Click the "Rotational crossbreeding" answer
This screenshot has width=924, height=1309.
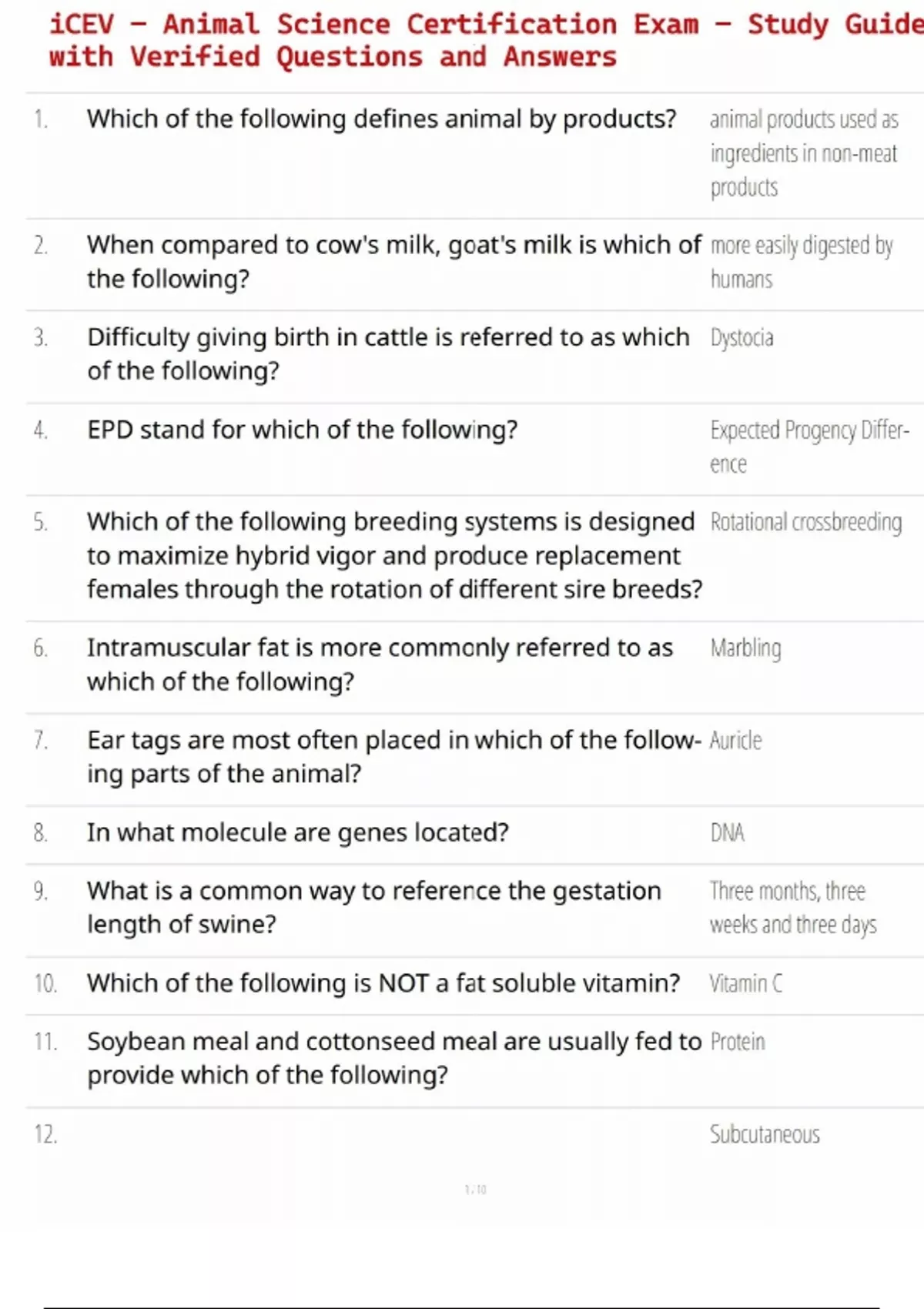(x=805, y=522)
